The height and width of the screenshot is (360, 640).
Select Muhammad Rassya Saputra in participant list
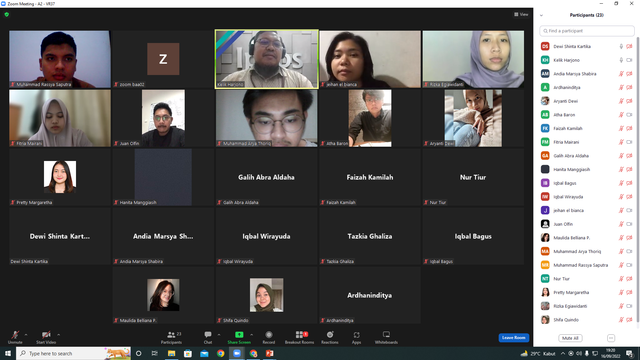pyautogui.click(x=587, y=265)
